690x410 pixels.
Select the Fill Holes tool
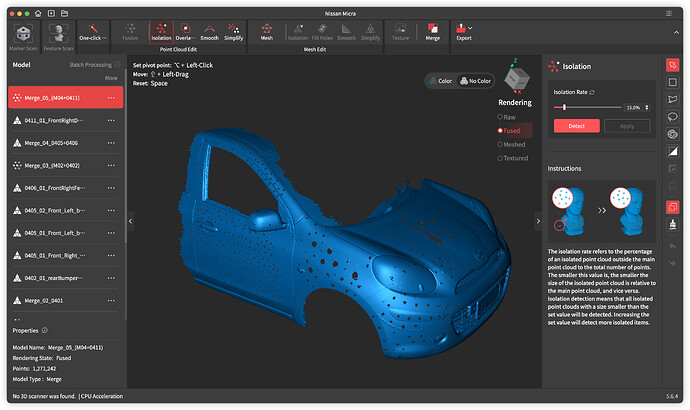(322, 33)
